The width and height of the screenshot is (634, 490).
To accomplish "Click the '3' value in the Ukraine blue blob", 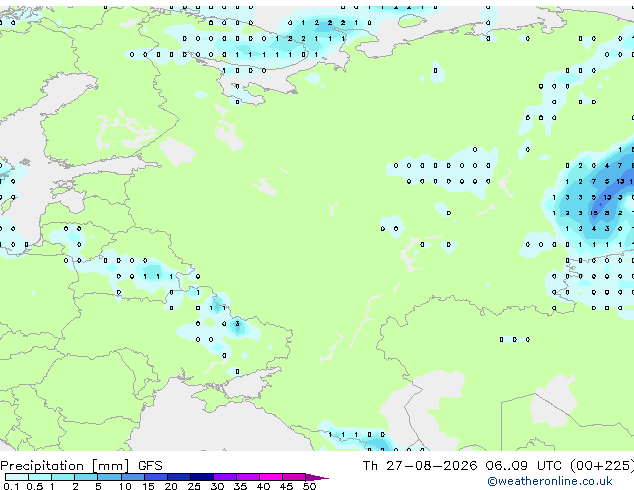I will [237, 323].
